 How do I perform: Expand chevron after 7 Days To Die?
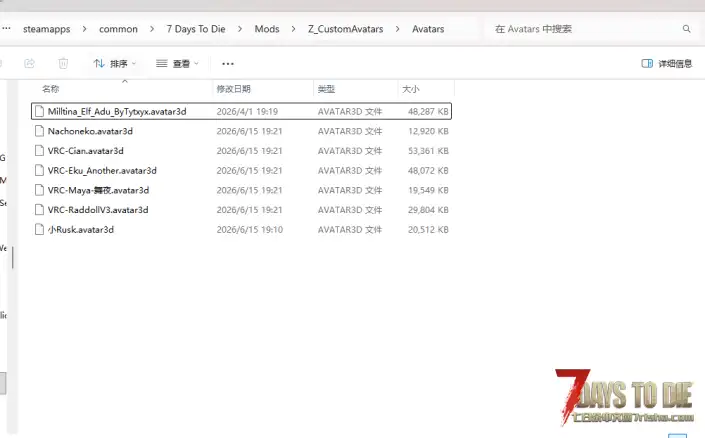(240, 29)
